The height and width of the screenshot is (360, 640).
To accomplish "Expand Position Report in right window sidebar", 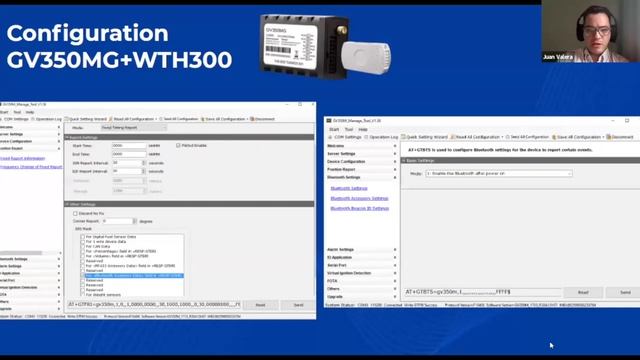I will 362,169.
